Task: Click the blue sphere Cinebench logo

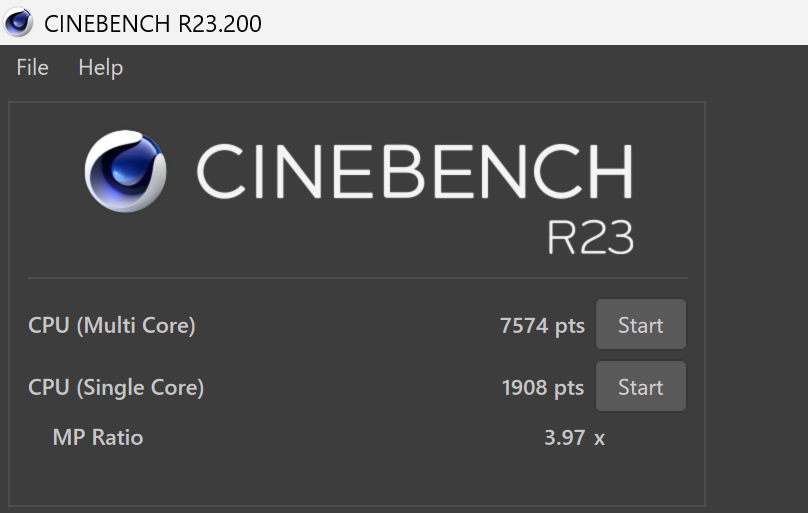Action: pos(126,171)
